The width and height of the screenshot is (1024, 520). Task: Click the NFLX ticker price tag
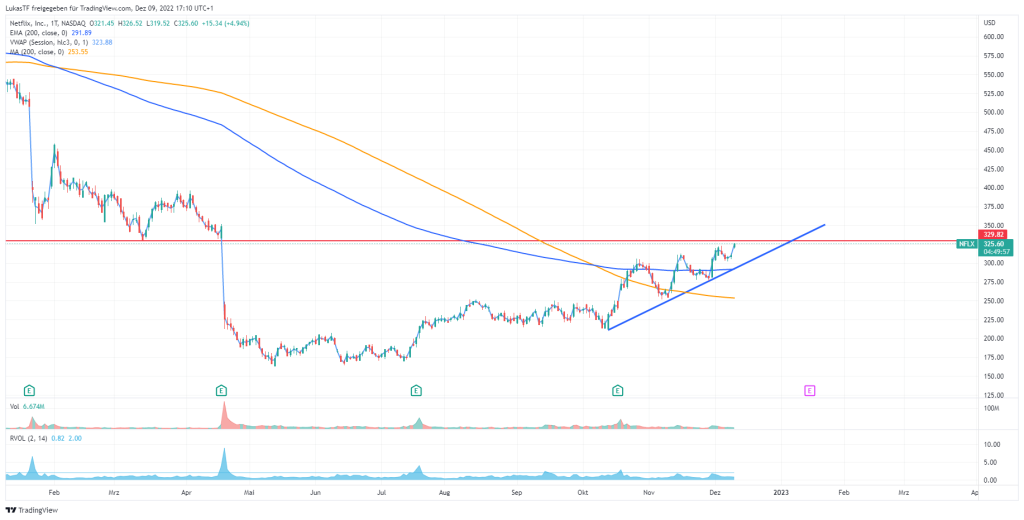966,243
